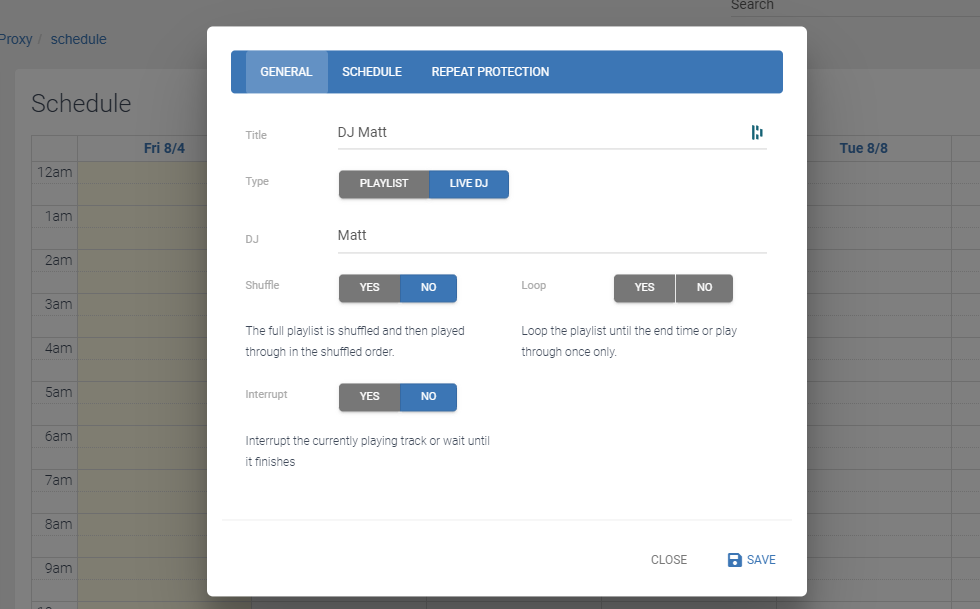The width and height of the screenshot is (980, 609).
Task: Open the REPEAT PROTECTION tab
Action: (x=490, y=72)
